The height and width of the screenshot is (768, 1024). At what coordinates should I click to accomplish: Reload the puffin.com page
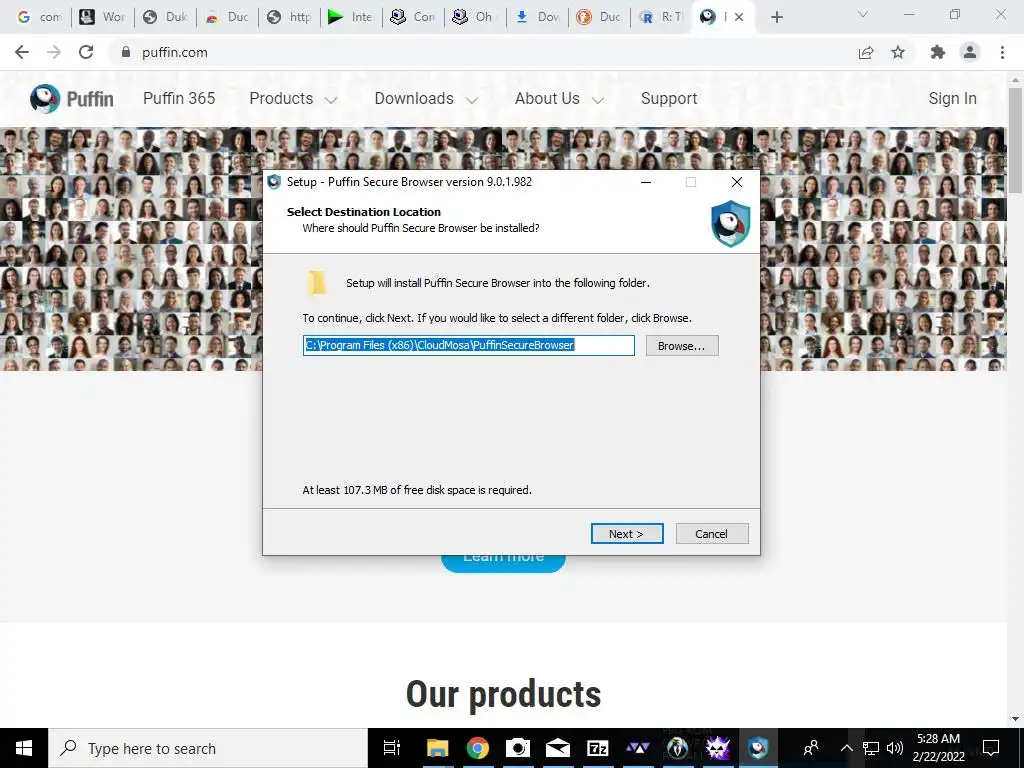[x=86, y=52]
